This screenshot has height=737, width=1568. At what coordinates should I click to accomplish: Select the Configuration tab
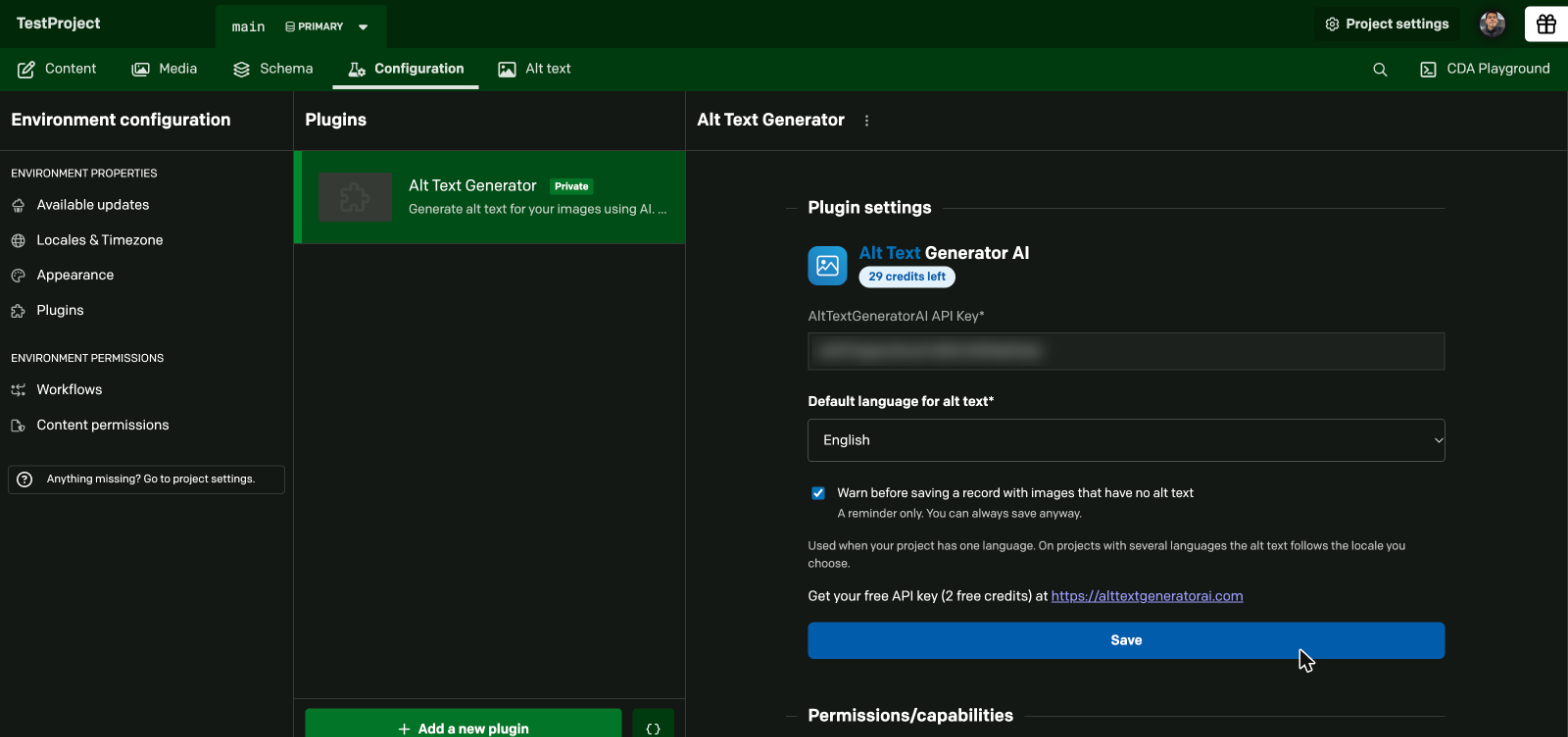(406, 69)
